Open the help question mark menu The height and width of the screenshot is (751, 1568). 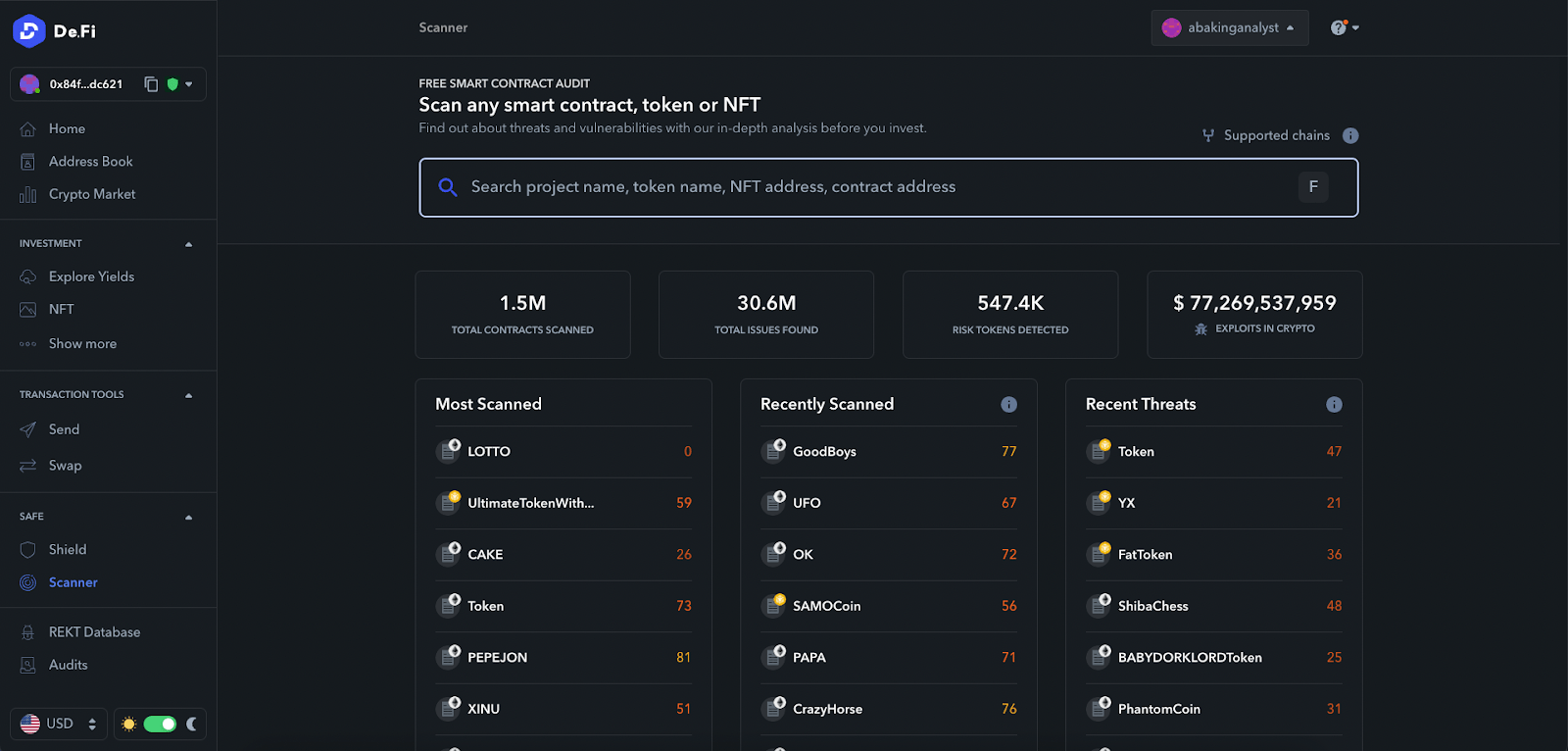click(x=1345, y=27)
